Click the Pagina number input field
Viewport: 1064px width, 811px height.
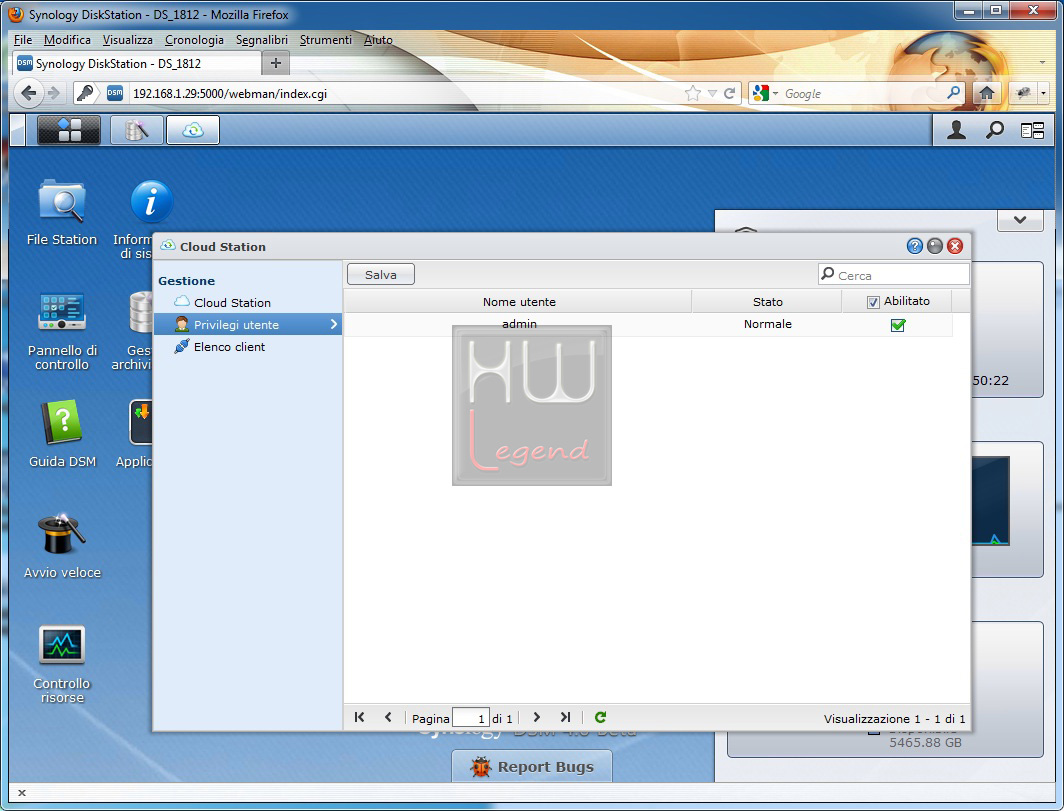coord(471,718)
